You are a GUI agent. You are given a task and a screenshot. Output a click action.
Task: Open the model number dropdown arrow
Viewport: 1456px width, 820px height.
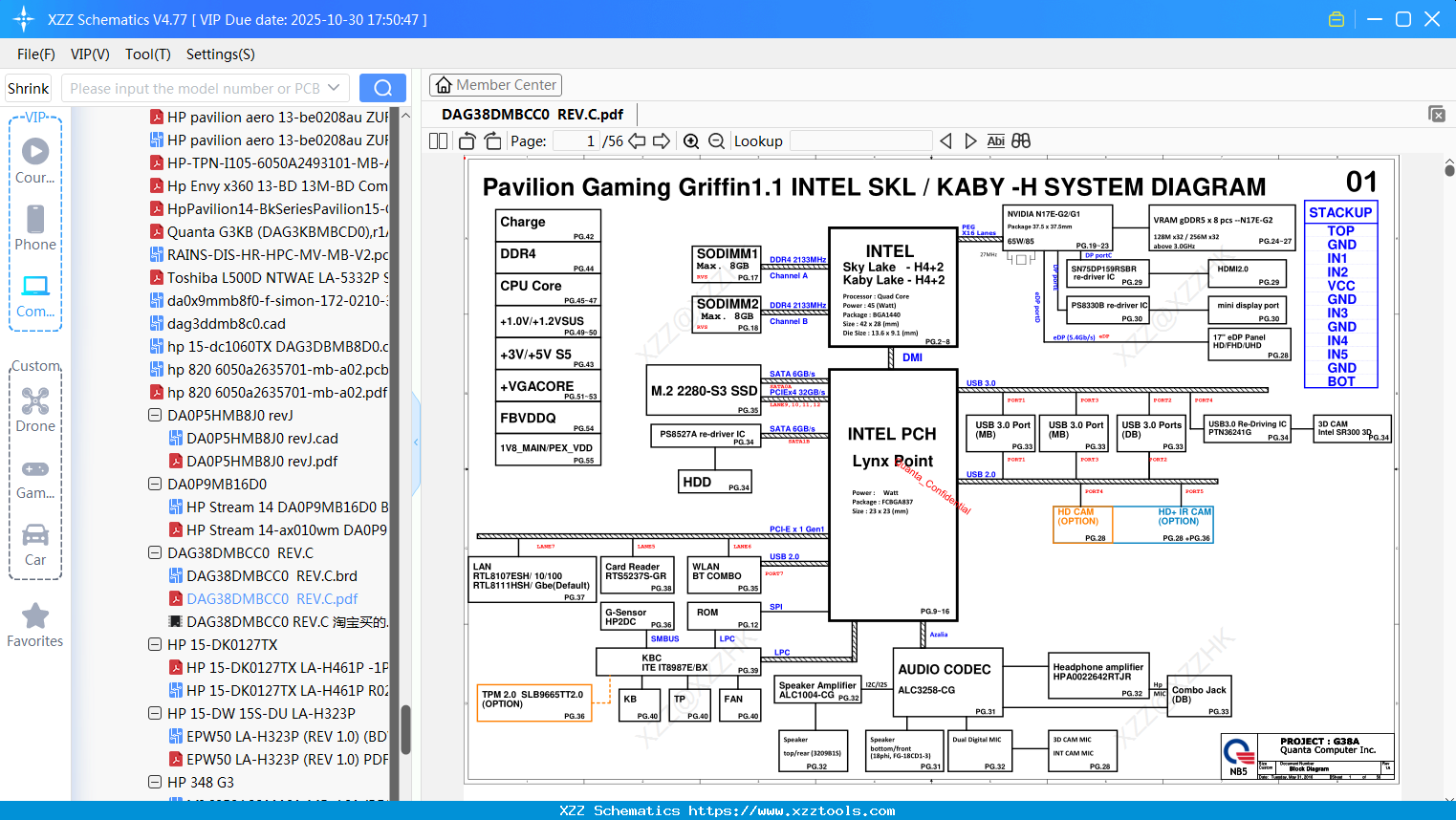coord(334,88)
